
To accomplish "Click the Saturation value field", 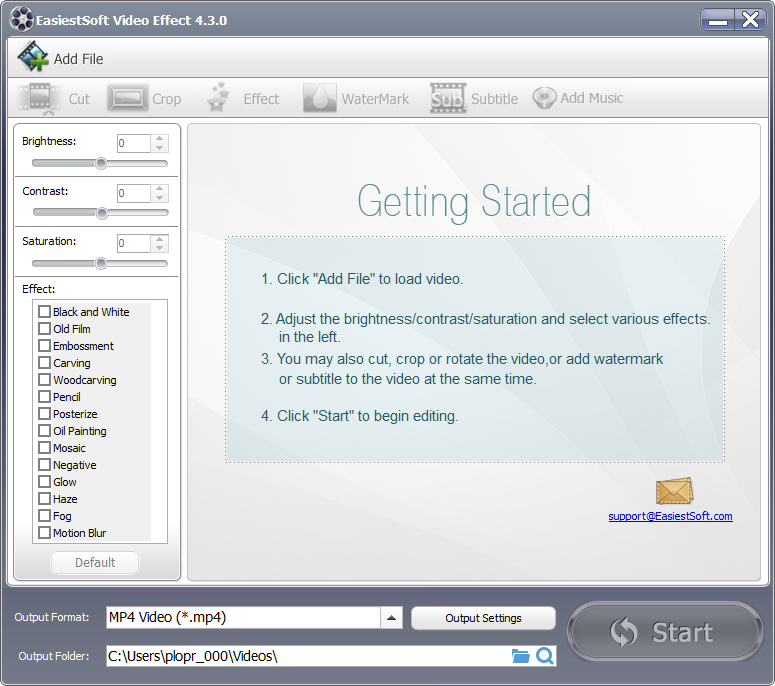I will tap(133, 243).
